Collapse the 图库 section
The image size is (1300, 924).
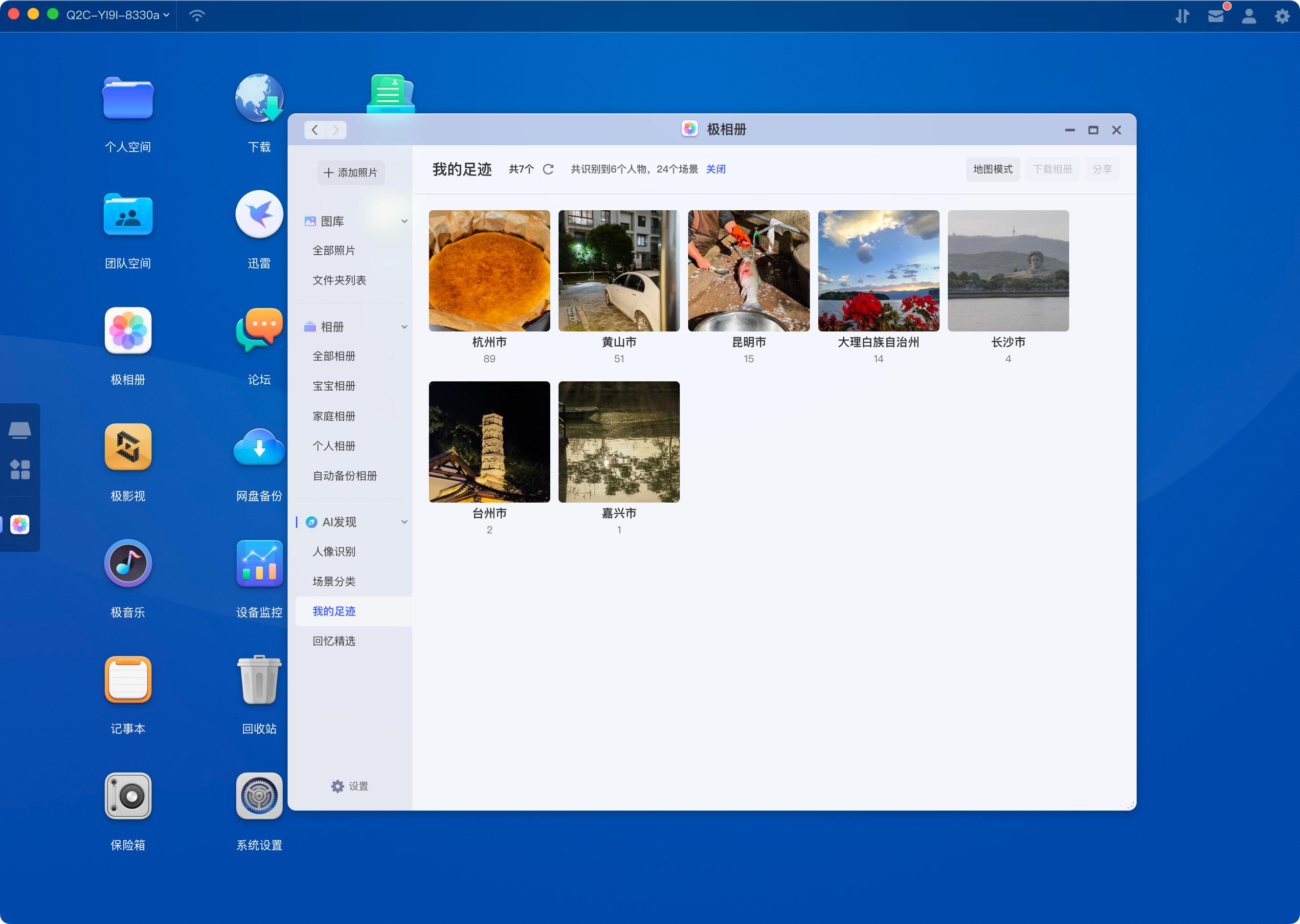coord(404,221)
